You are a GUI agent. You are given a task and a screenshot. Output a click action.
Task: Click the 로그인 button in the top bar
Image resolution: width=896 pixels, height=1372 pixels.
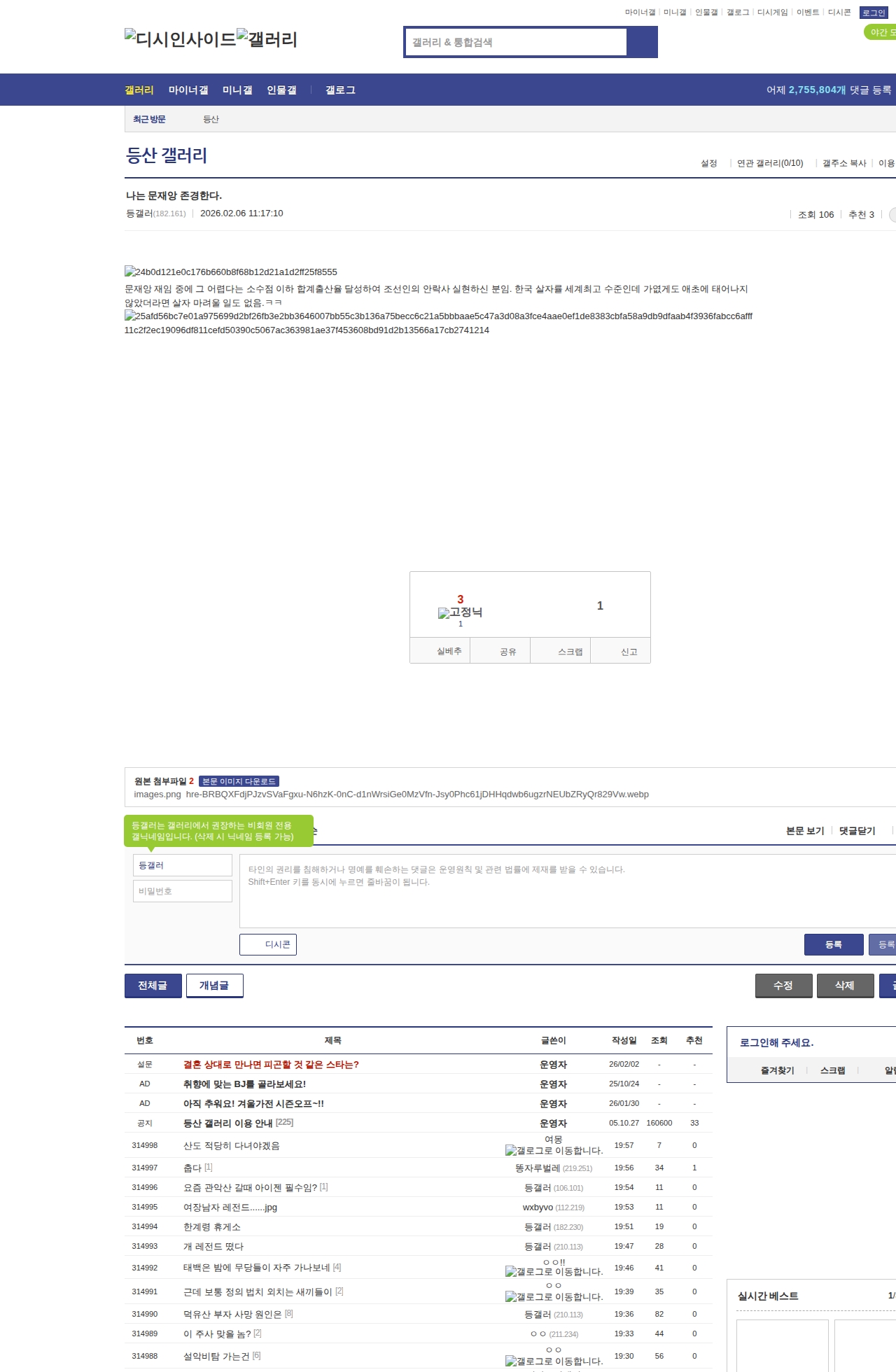click(874, 13)
